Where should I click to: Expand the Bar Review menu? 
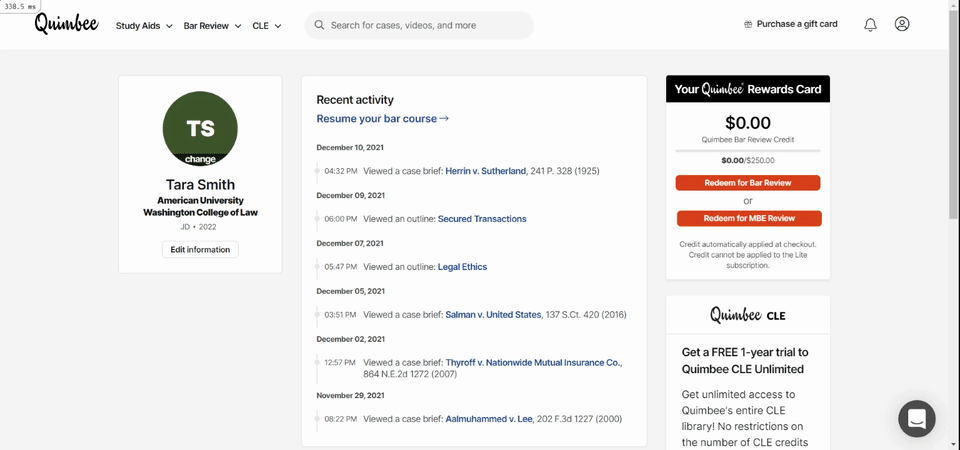(x=212, y=26)
